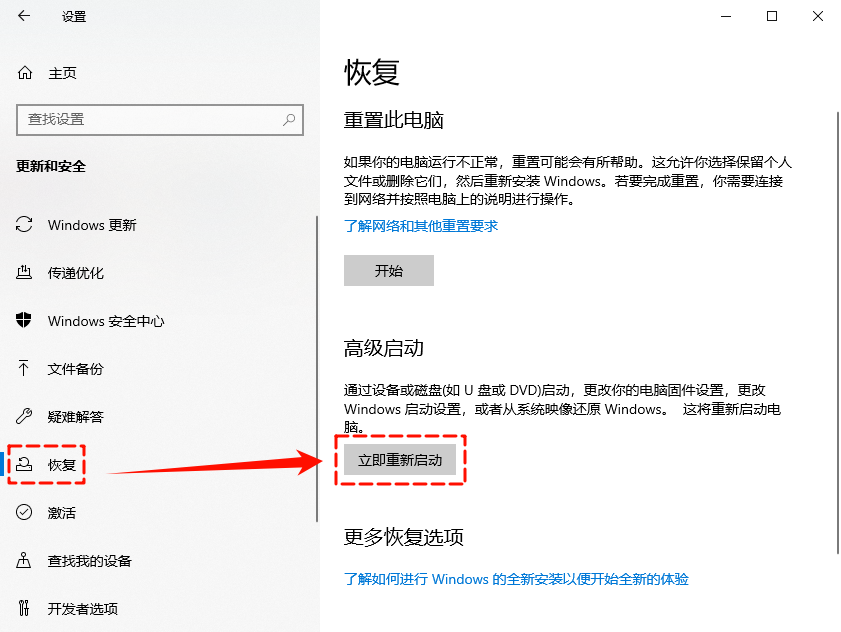Click the 开发者选项 tools icon
841x632 pixels.
(x=24, y=608)
